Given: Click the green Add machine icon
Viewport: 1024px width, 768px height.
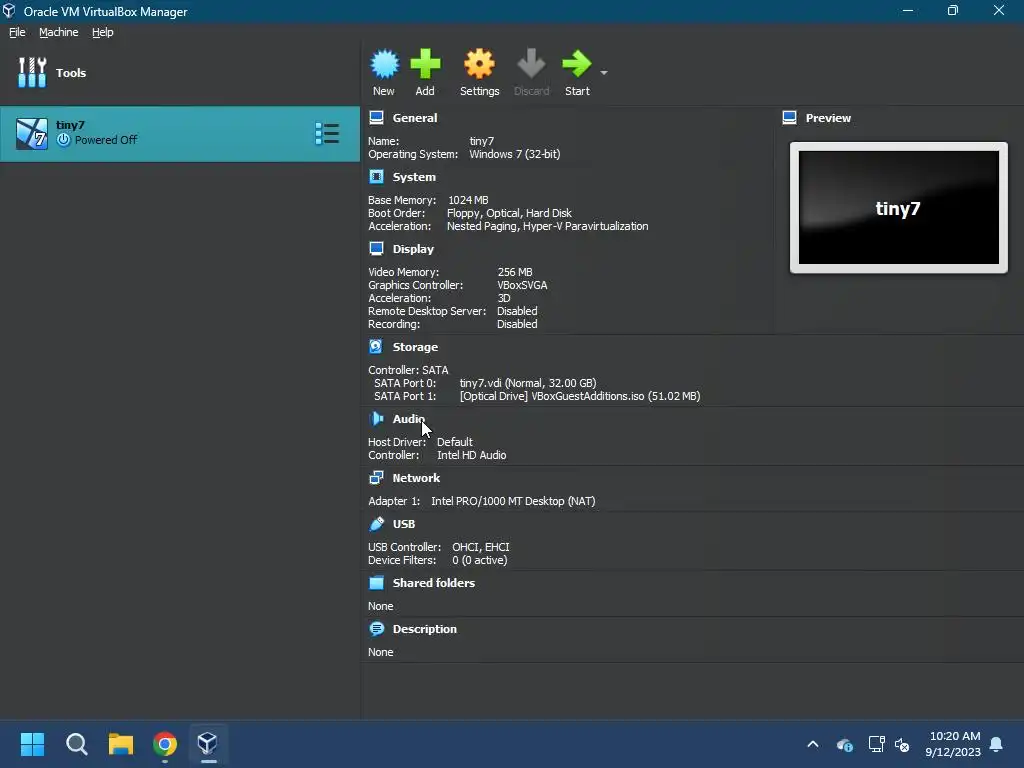Looking at the screenshot, I should point(425,64).
